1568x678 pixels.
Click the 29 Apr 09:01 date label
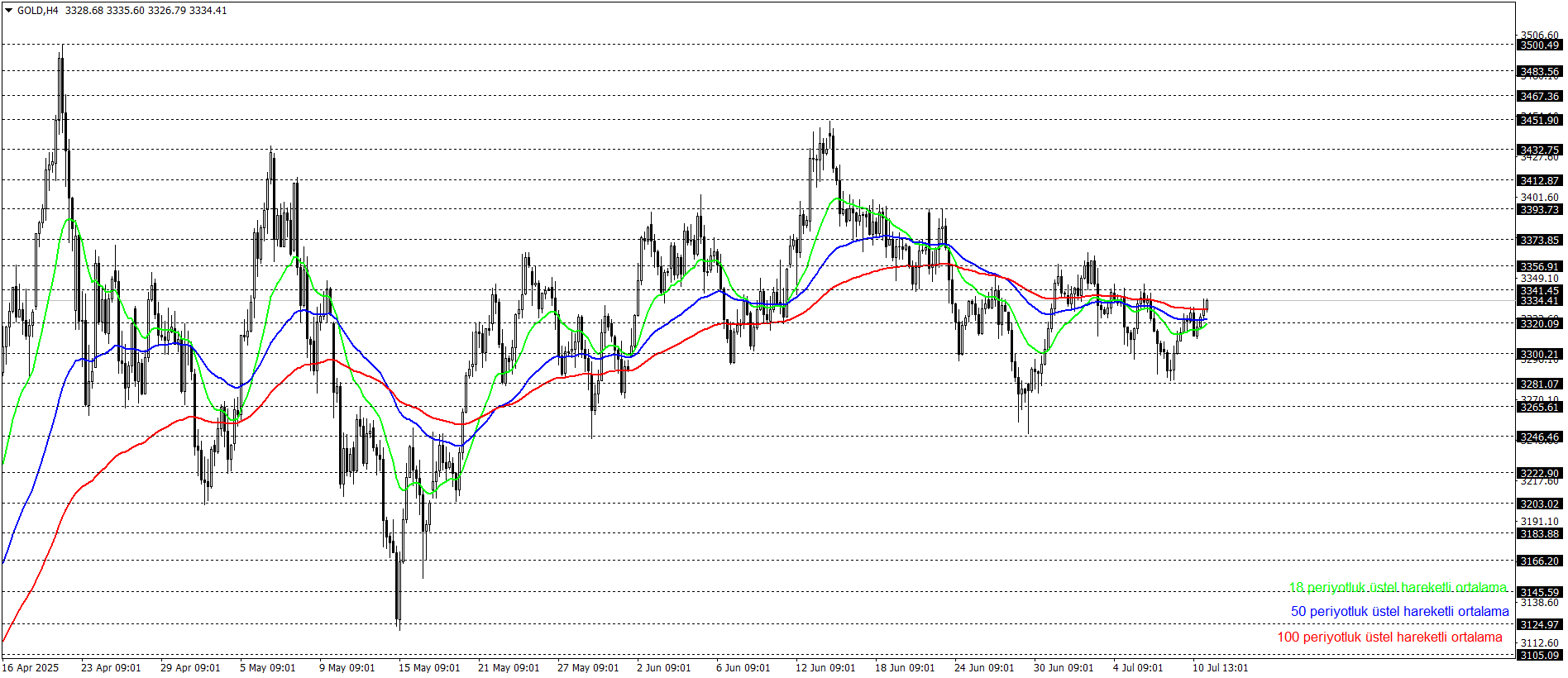click(x=190, y=668)
